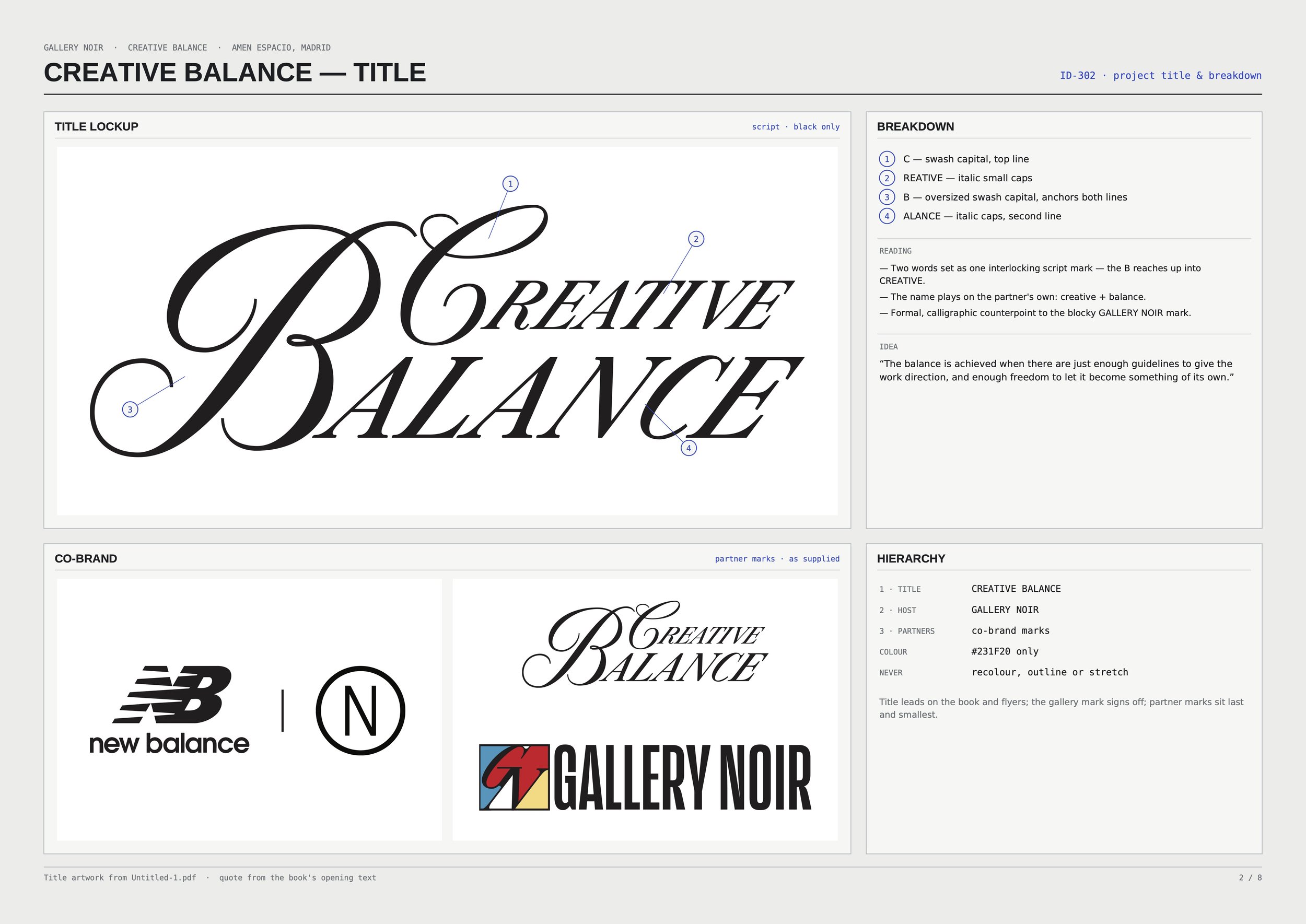Click the READING section label
Image resolution: width=1306 pixels, height=924 pixels.
(x=895, y=251)
